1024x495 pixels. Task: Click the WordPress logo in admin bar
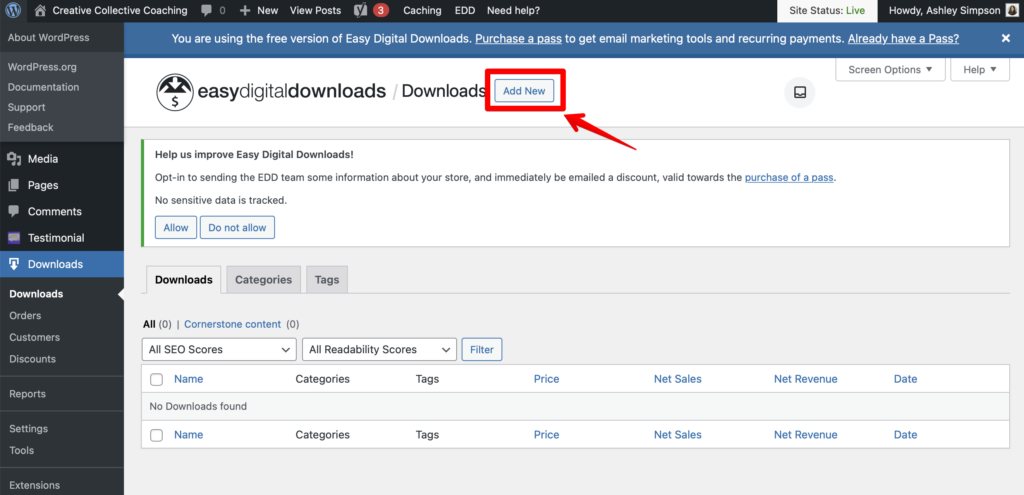coord(15,10)
